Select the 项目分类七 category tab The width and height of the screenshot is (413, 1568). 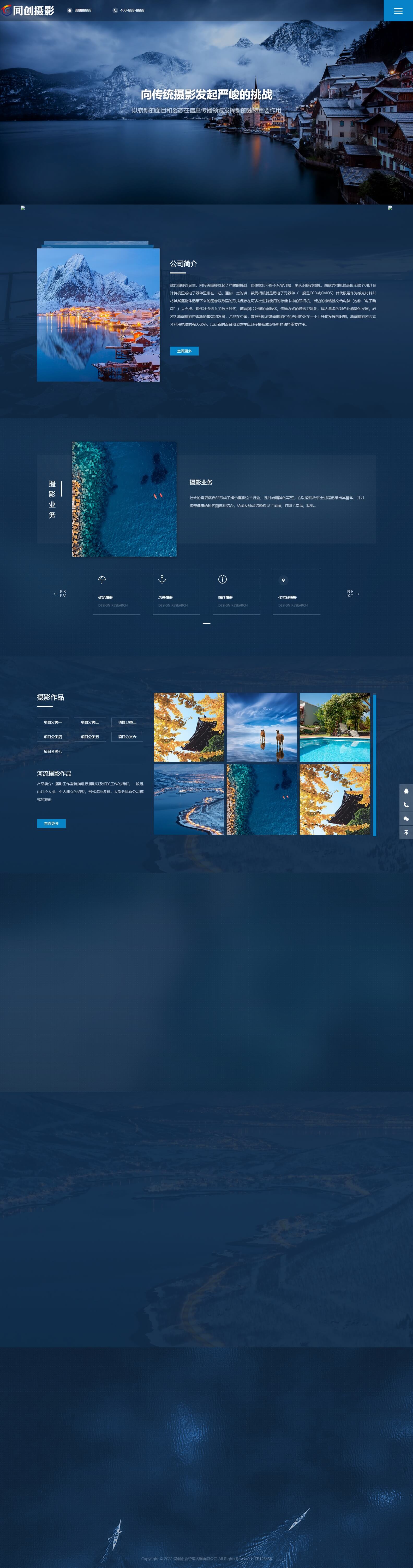click(x=53, y=751)
